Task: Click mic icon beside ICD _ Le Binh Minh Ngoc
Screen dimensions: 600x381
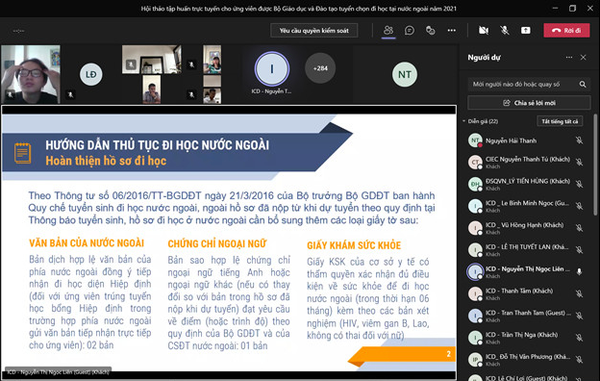Action: (x=579, y=206)
